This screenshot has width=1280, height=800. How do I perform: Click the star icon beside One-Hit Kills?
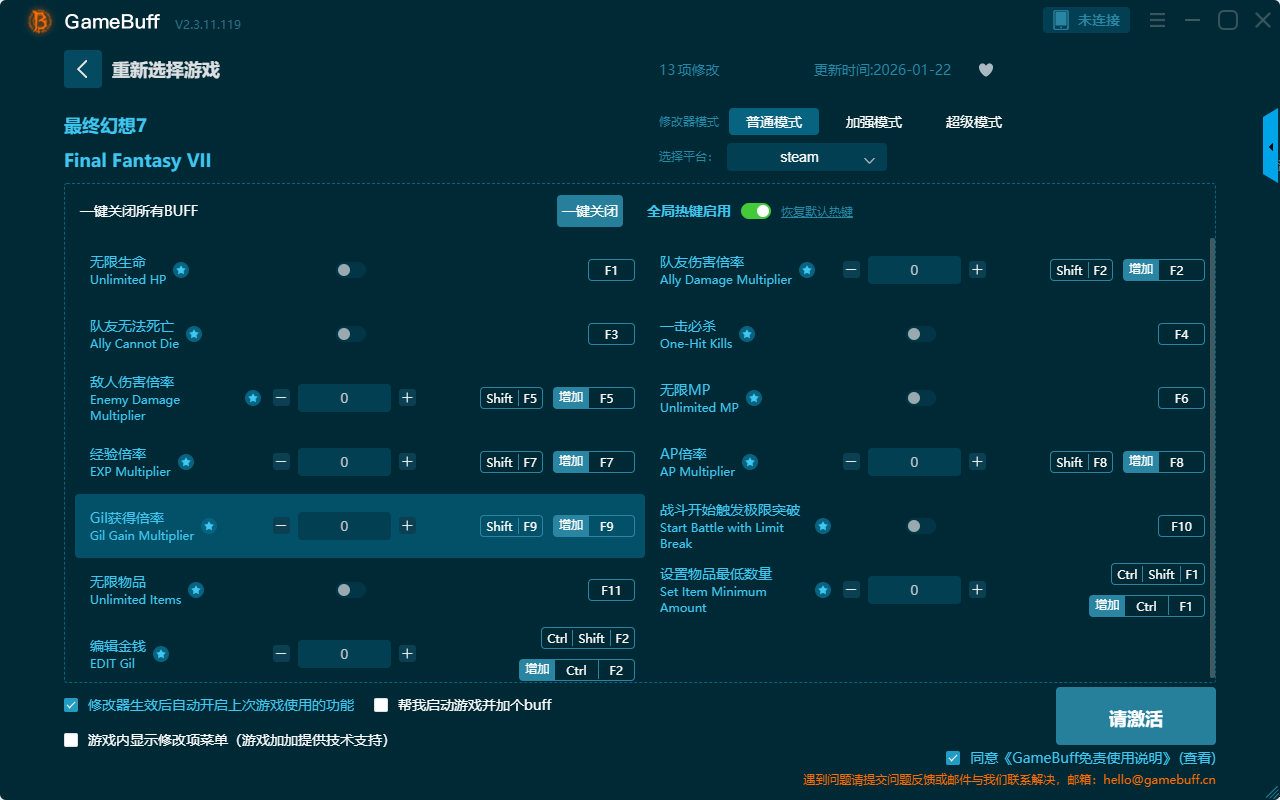[x=747, y=334]
